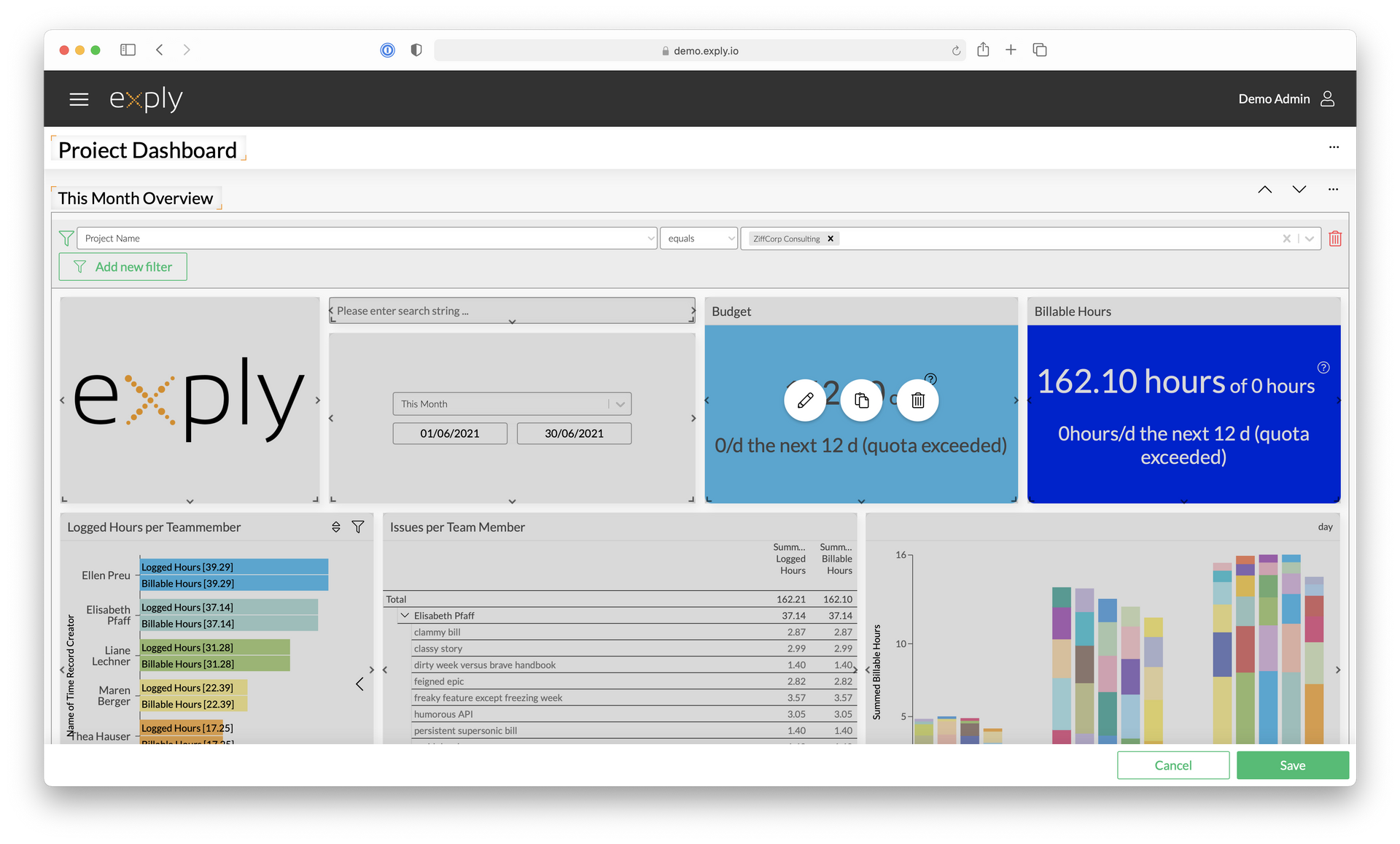Click the Cancel button
Viewport: 1400px width, 844px height.
coord(1173,765)
